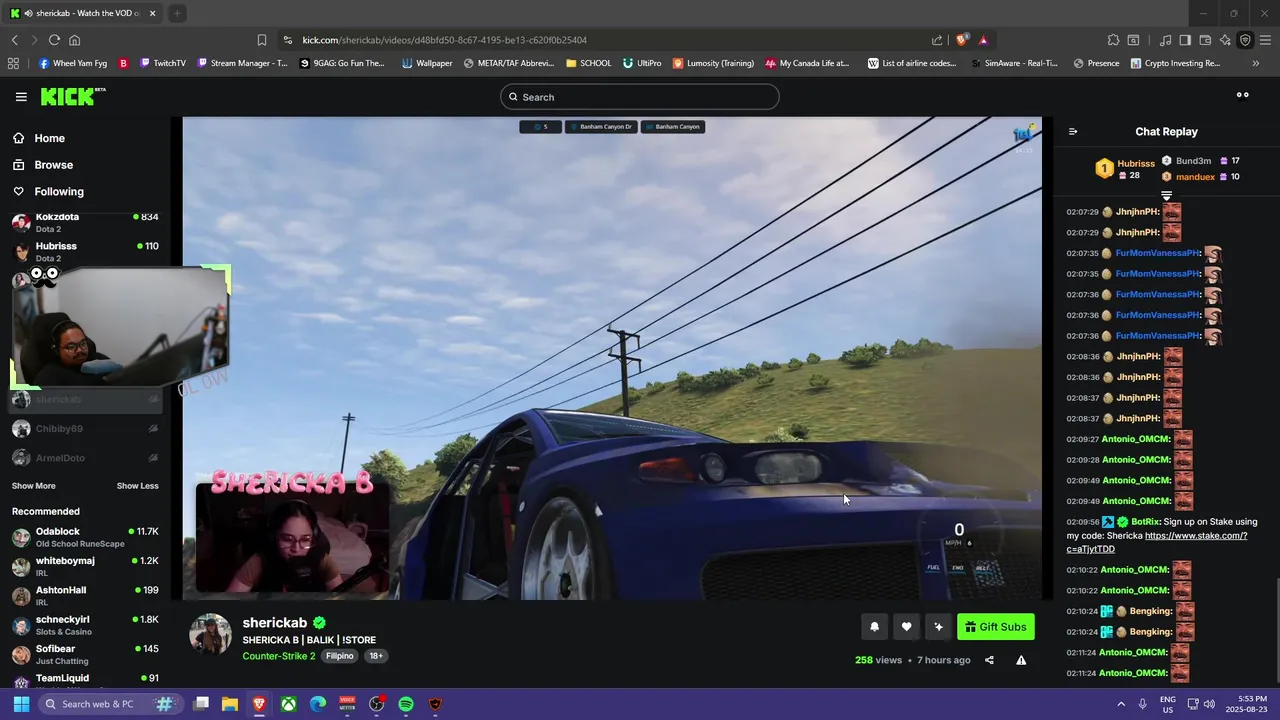The height and width of the screenshot is (720, 1280).
Task: Toggle stream notifications with the bell button
Action: click(874, 627)
